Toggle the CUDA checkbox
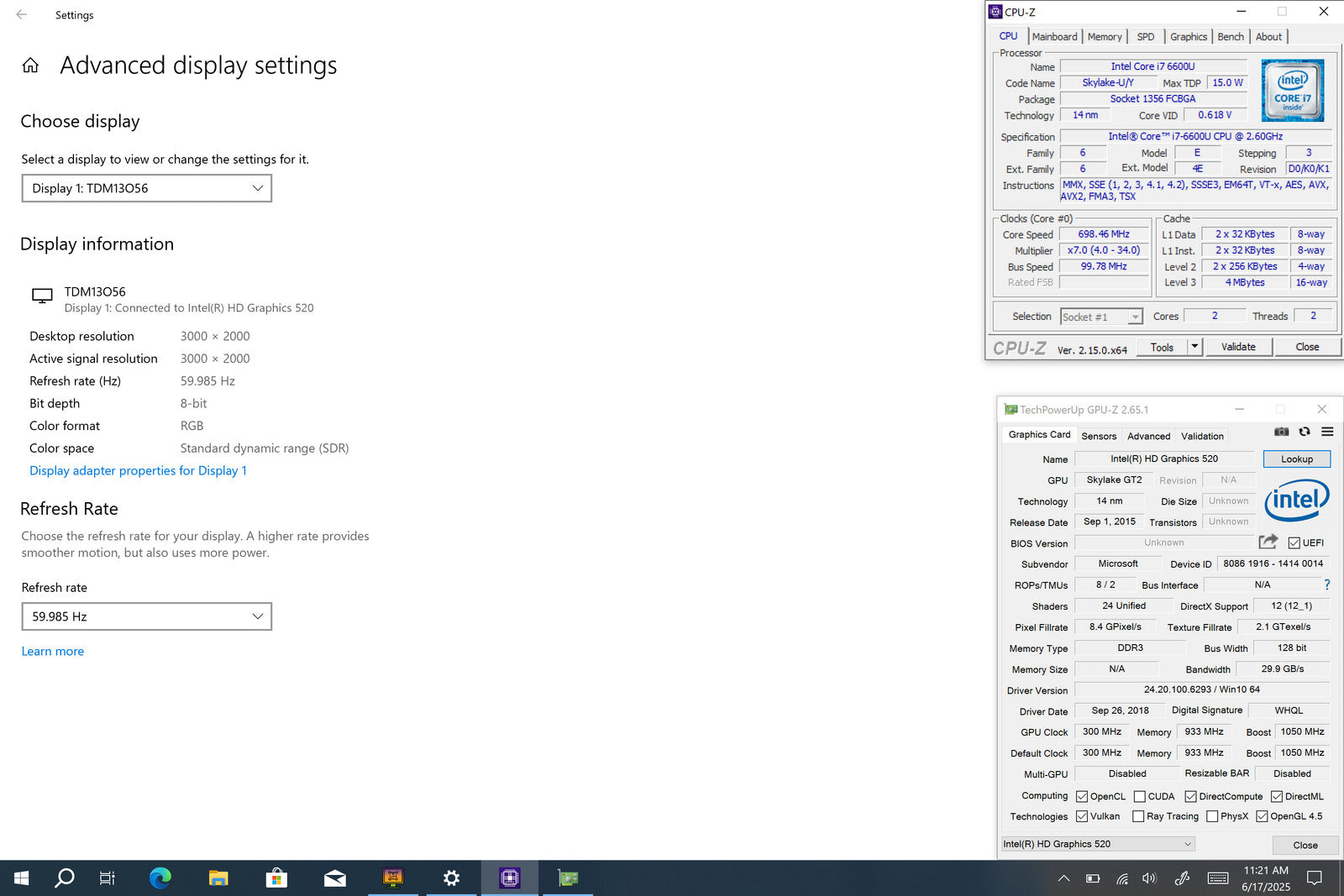1344x896 pixels. (1140, 796)
